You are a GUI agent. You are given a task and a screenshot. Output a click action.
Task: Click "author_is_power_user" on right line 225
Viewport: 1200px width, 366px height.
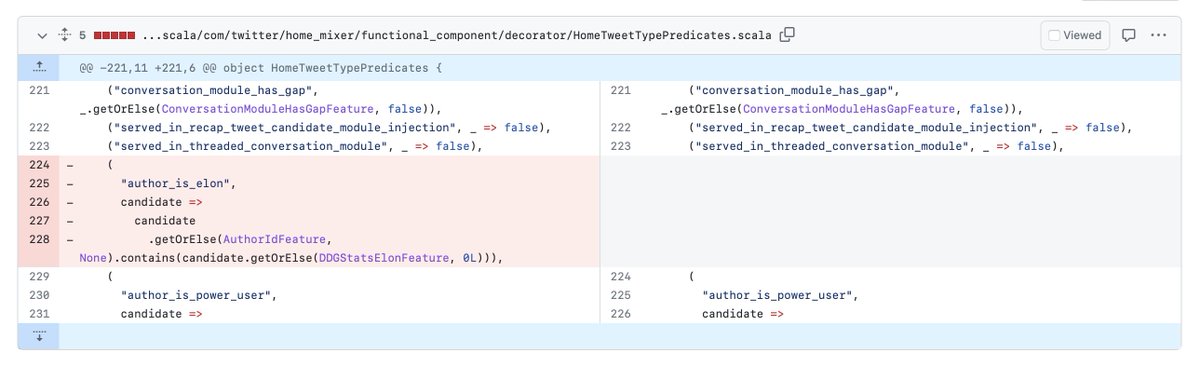[776, 296]
